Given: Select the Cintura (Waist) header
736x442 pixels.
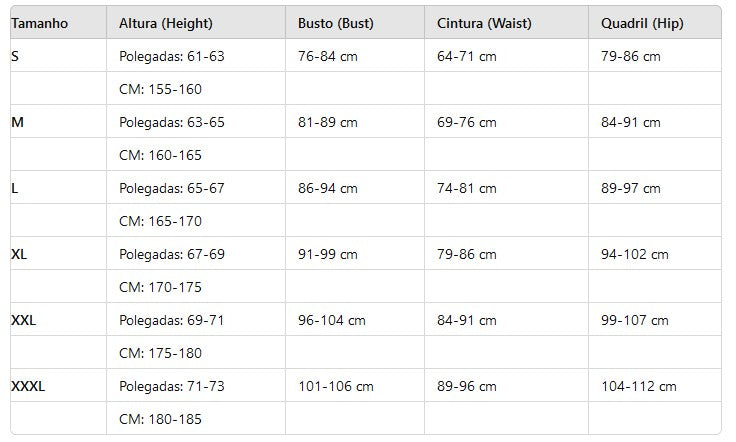Looking at the screenshot, I should [484, 23].
